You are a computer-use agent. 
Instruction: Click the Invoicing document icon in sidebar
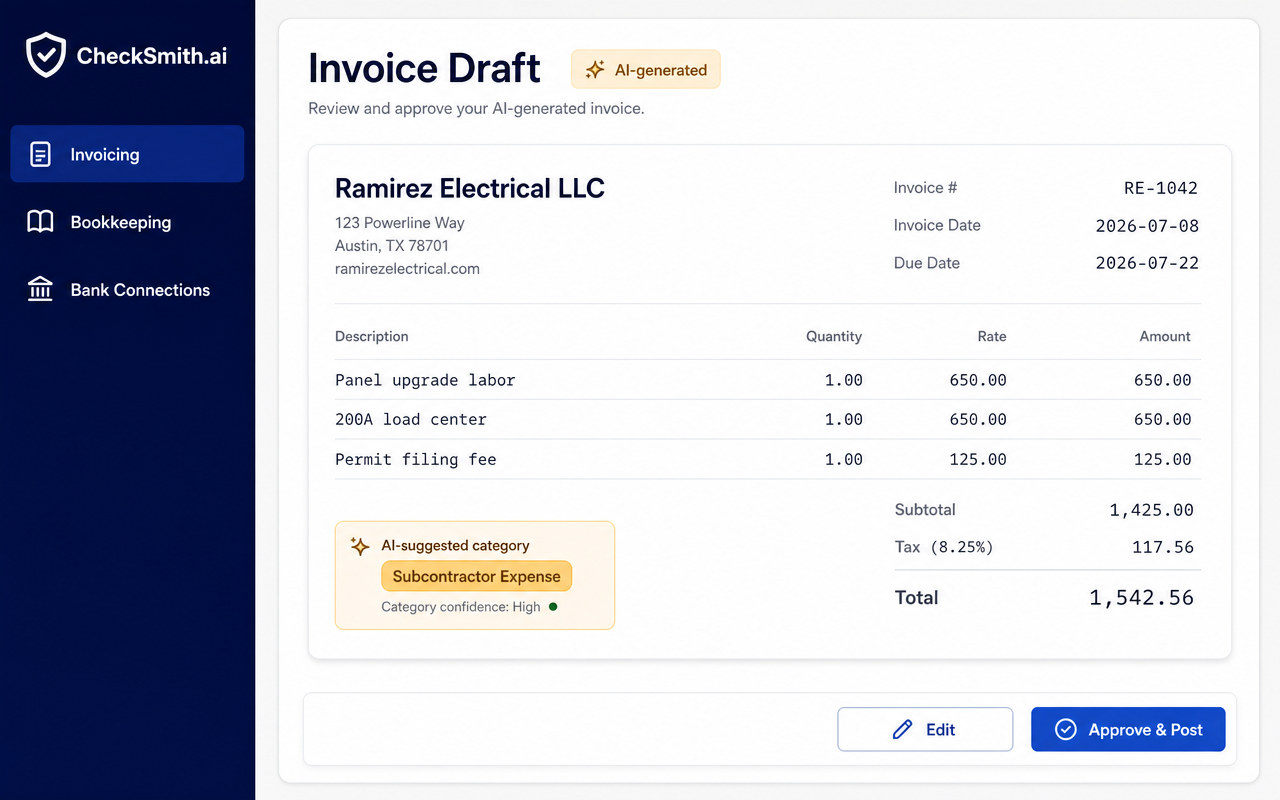(40, 154)
